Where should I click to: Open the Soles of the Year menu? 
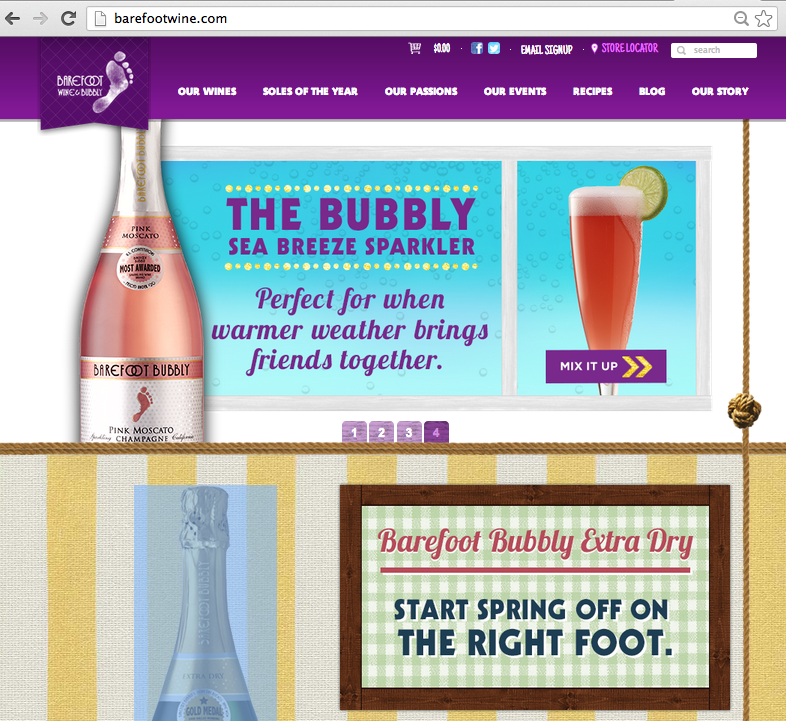(x=310, y=91)
